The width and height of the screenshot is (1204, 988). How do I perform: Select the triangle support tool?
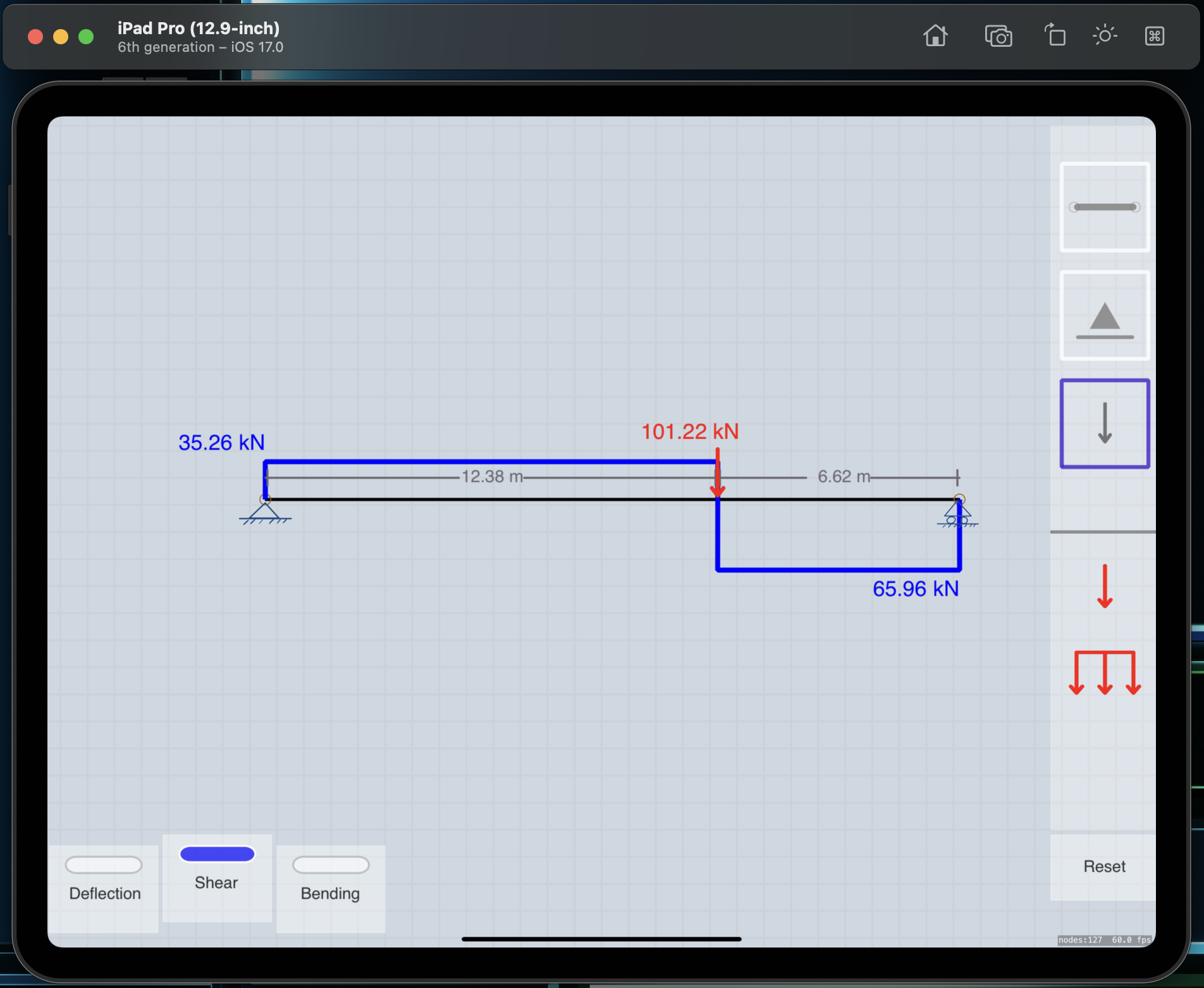1105,316
